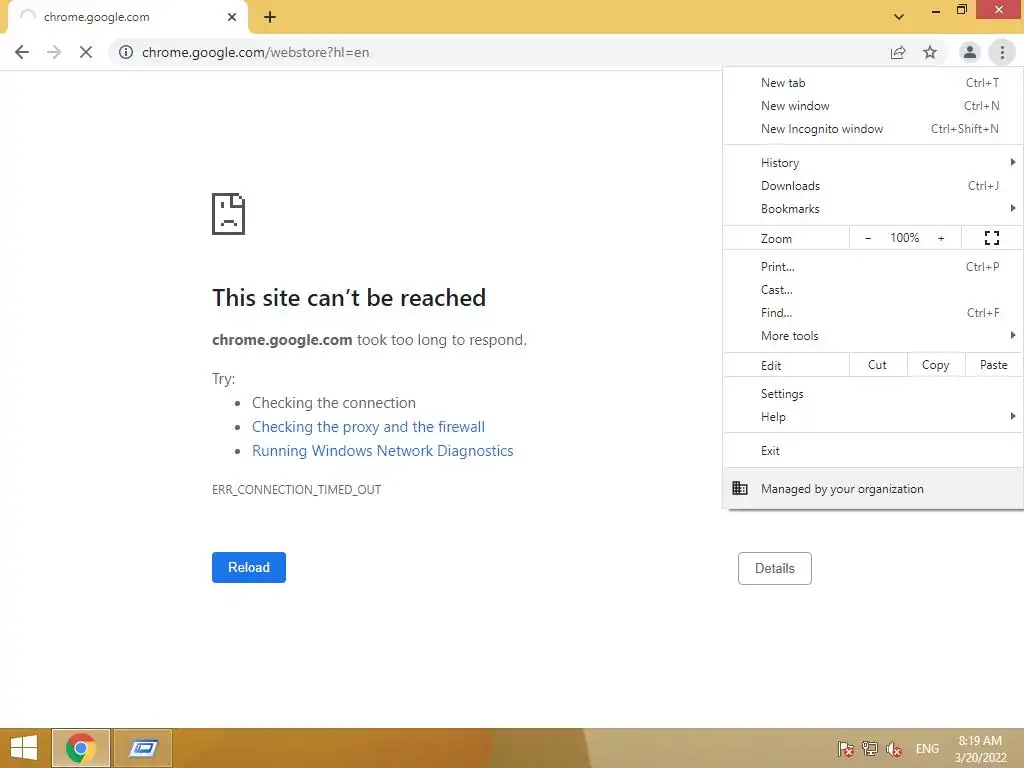
Task: Click the Details button
Action: [775, 568]
